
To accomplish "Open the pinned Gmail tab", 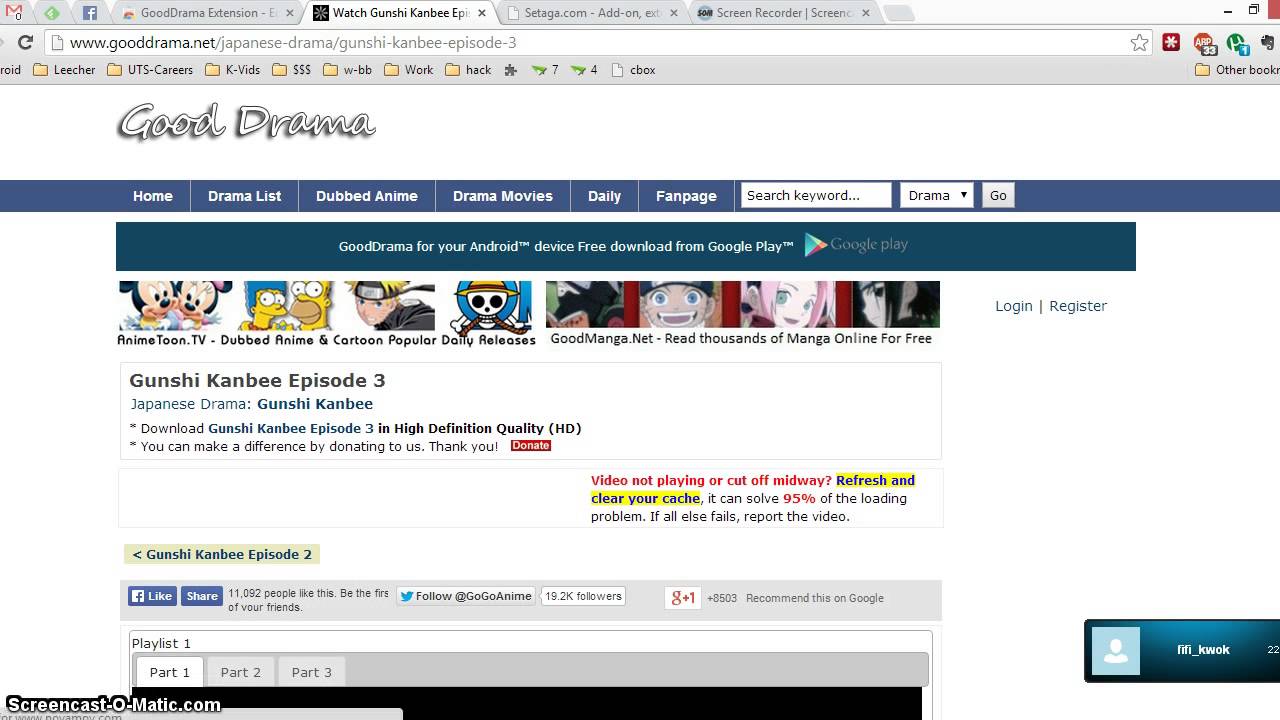I will click(14, 13).
